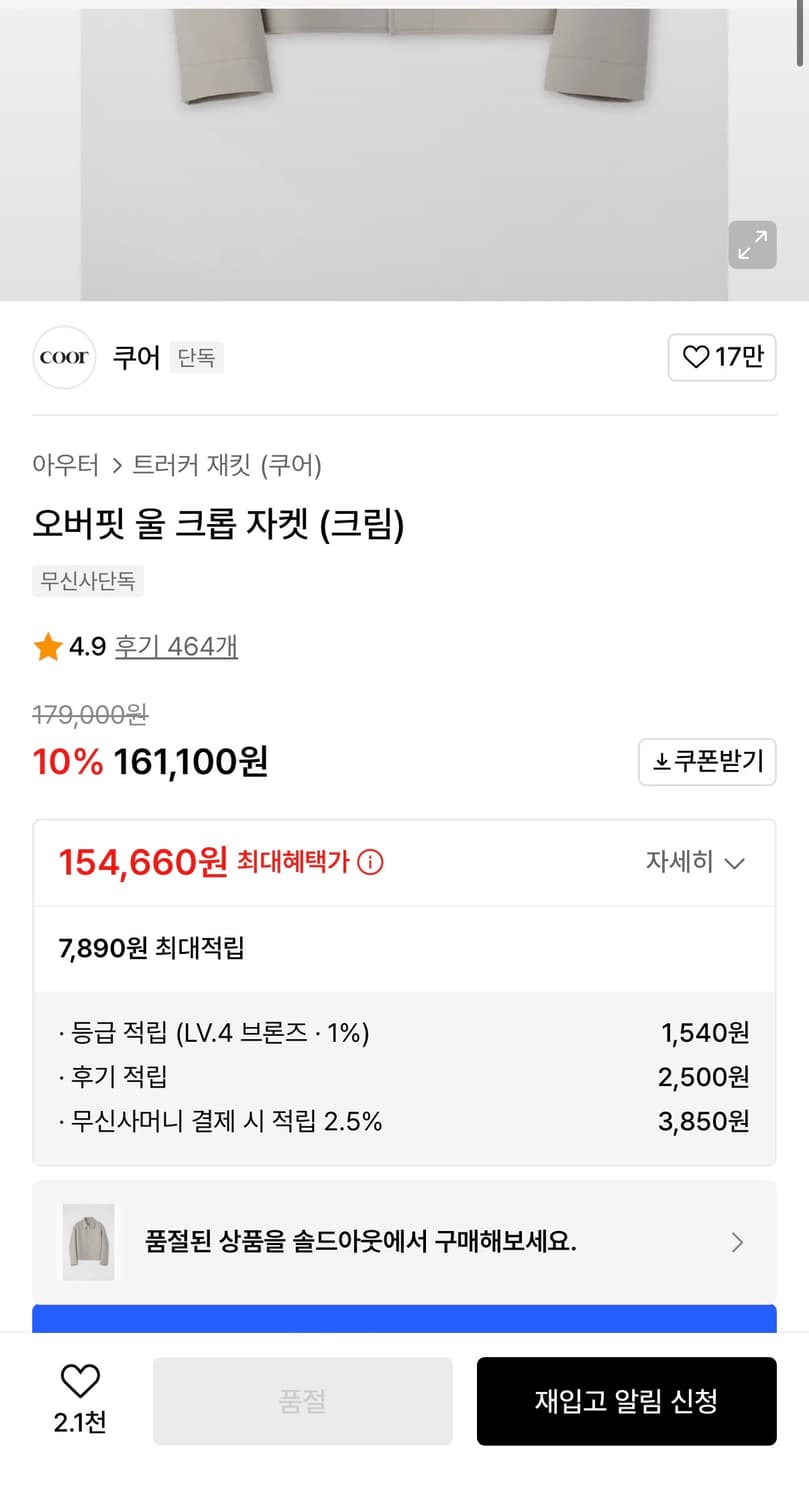
Task: Open the coor brand logo circle
Action: (64, 357)
